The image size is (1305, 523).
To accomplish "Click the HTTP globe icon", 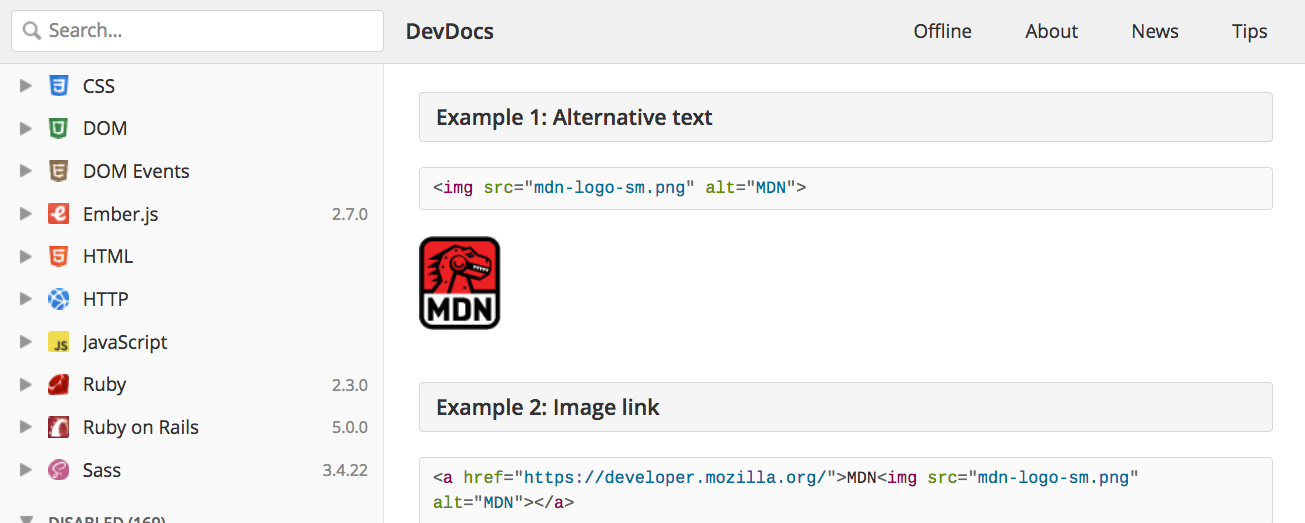I will (x=58, y=299).
